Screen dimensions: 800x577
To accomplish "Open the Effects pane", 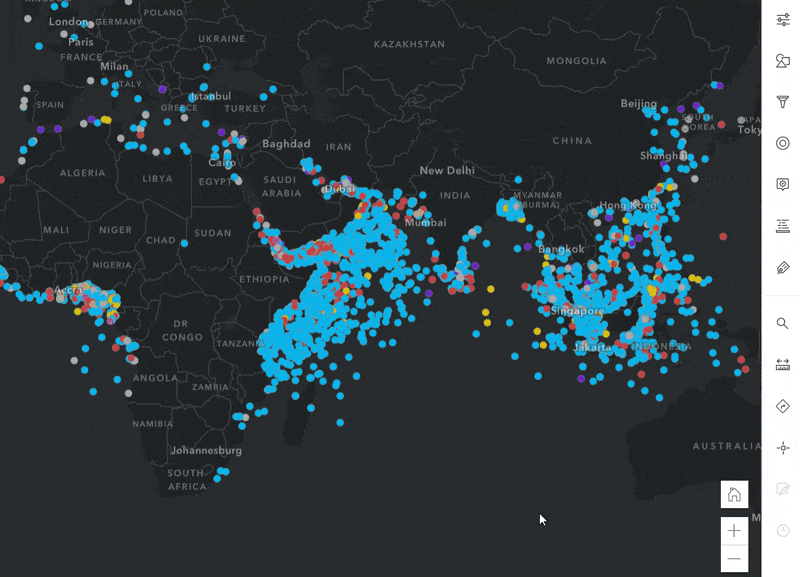I will click(783, 143).
